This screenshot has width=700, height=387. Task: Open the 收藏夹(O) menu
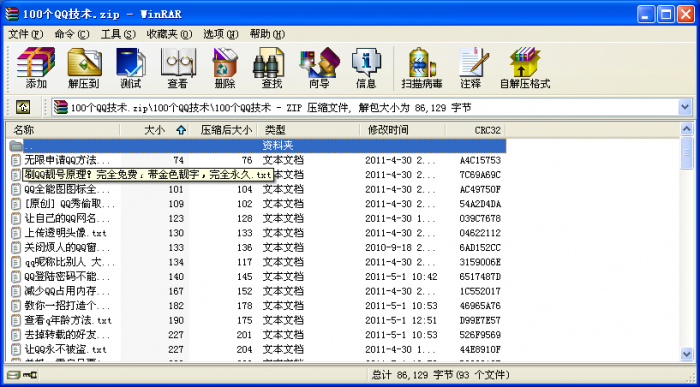pyautogui.click(x=169, y=34)
